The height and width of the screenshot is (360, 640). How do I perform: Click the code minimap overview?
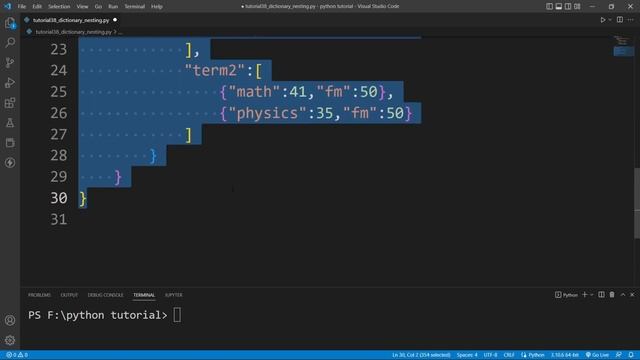[623, 47]
